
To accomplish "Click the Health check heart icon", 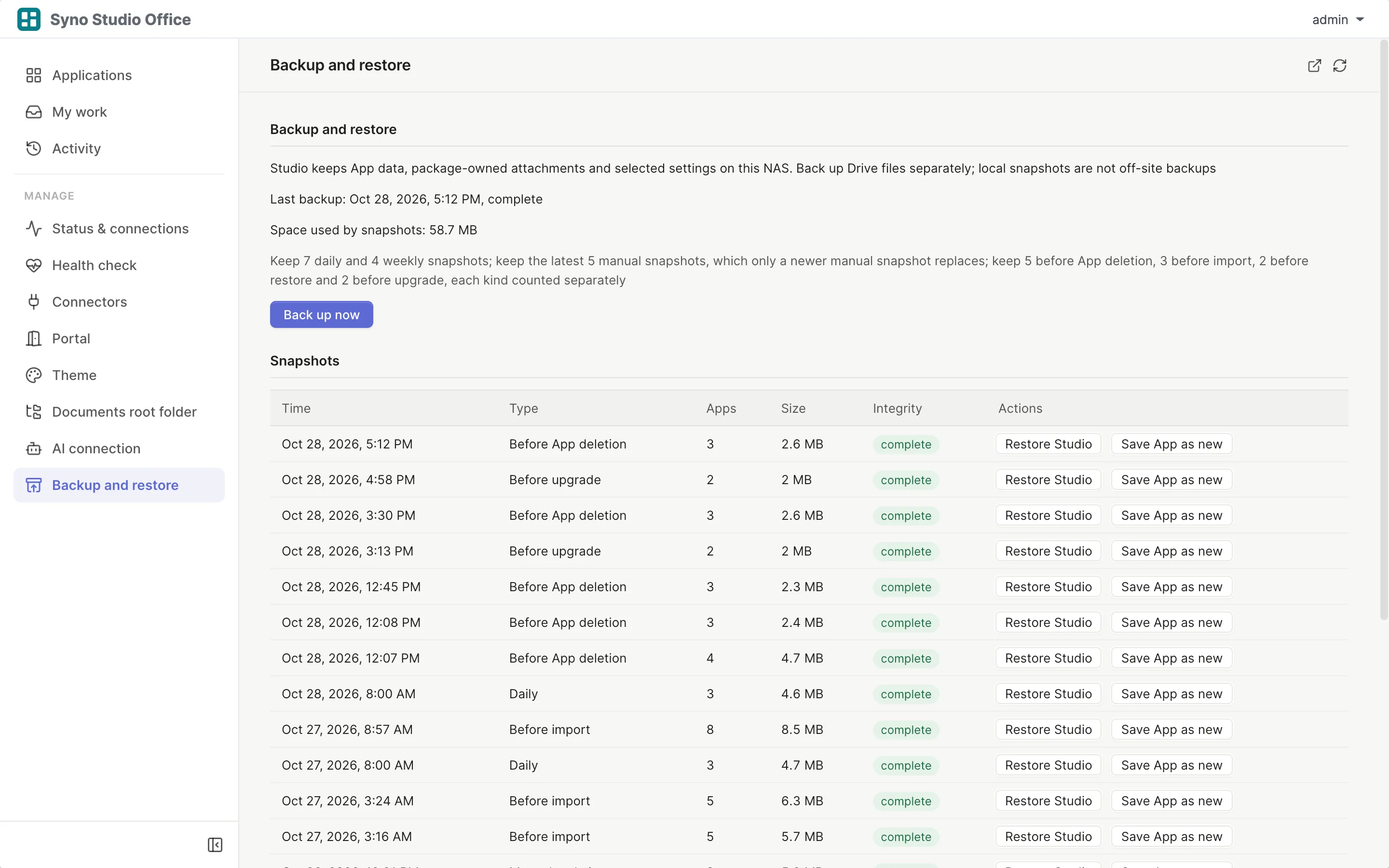I will (x=34, y=265).
